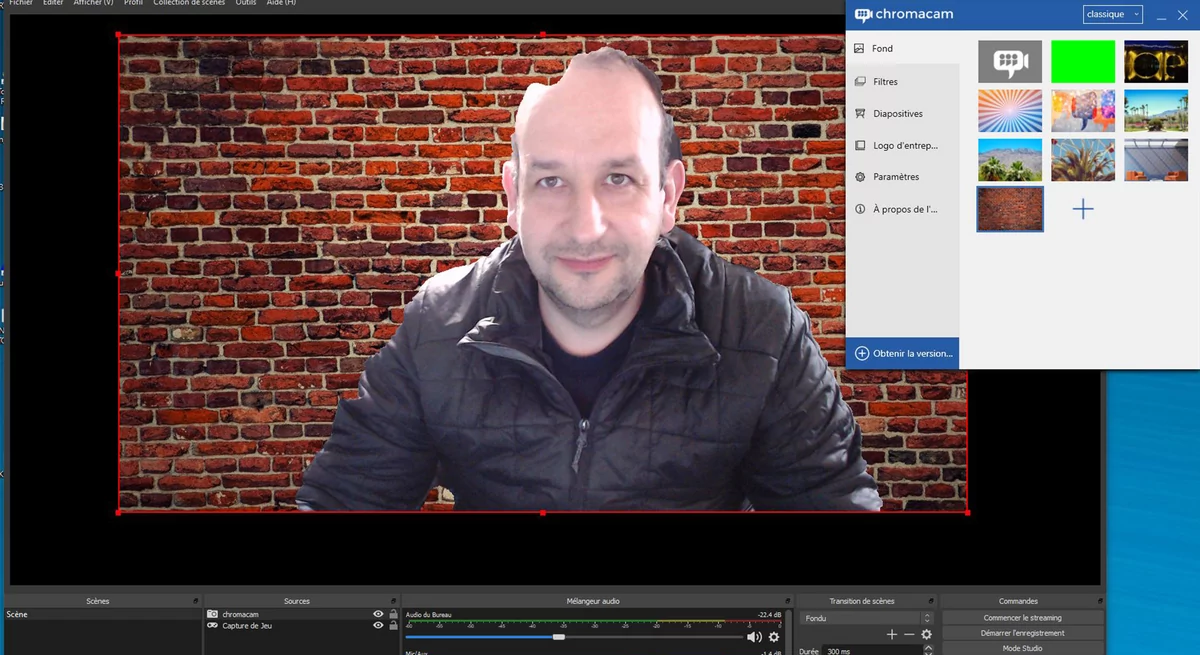Screen dimensions: 1200x655
Task: Choose the glowing light-painting background thumbnail
Action: (1156, 62)
